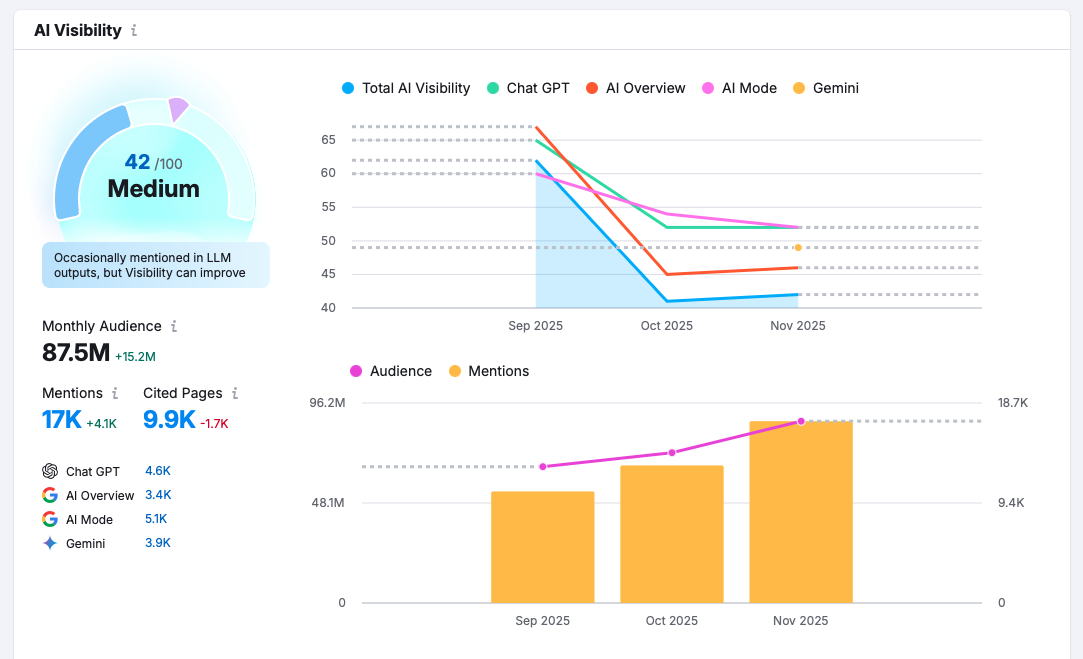Click the info icon beside AI Visibility title
The height and width of the screenshot is (659, 1083).
click(x=134, y=31)
